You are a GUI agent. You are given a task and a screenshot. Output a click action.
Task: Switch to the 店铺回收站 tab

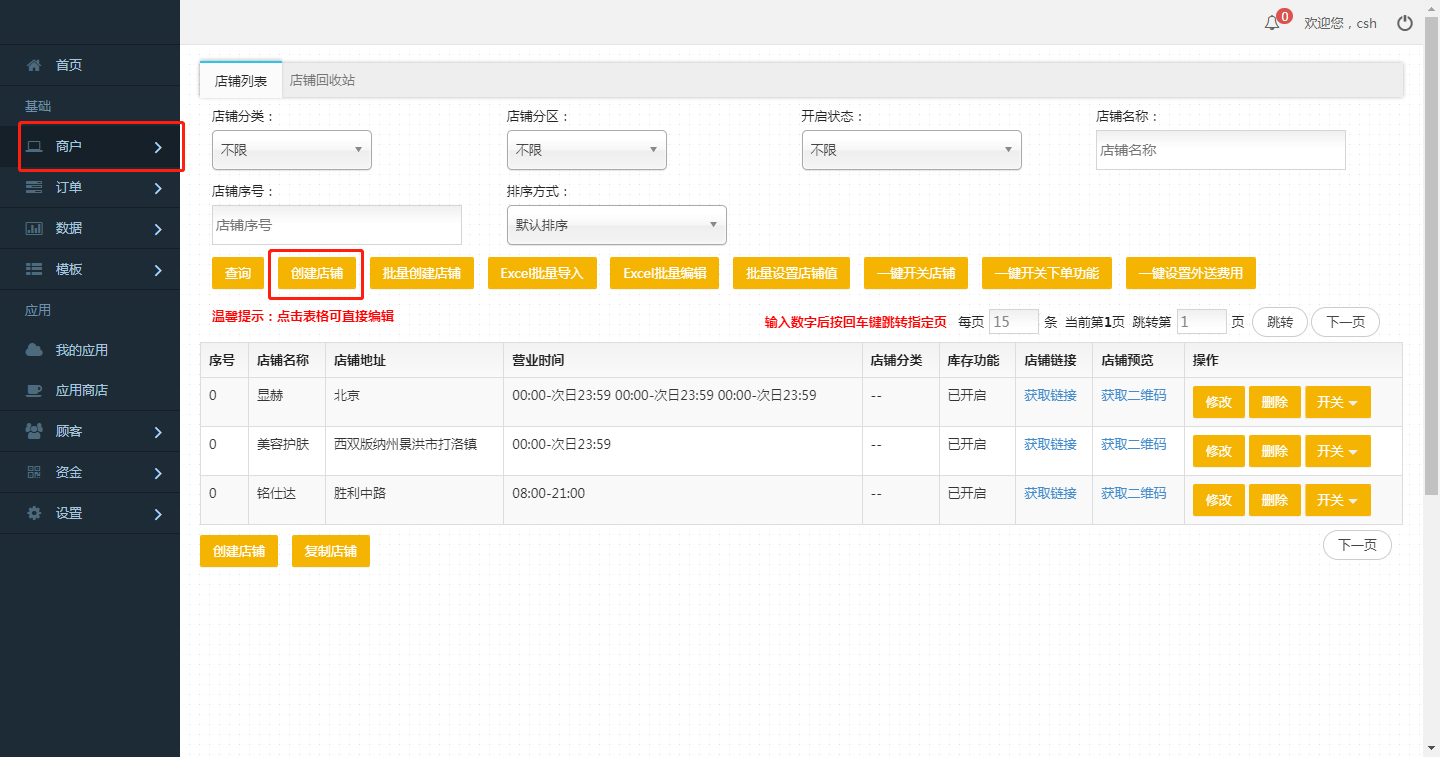coord(322,80)
